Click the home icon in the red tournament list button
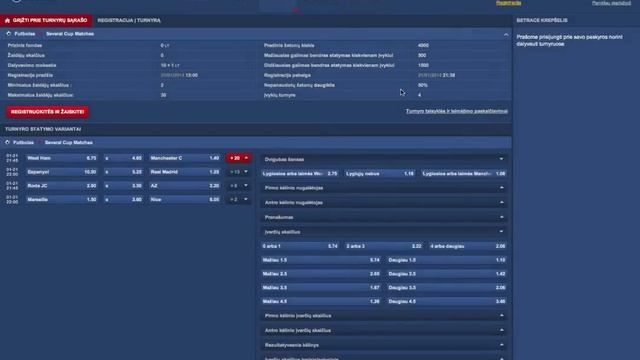Viewport: 640px width, 360px height. 7,20
